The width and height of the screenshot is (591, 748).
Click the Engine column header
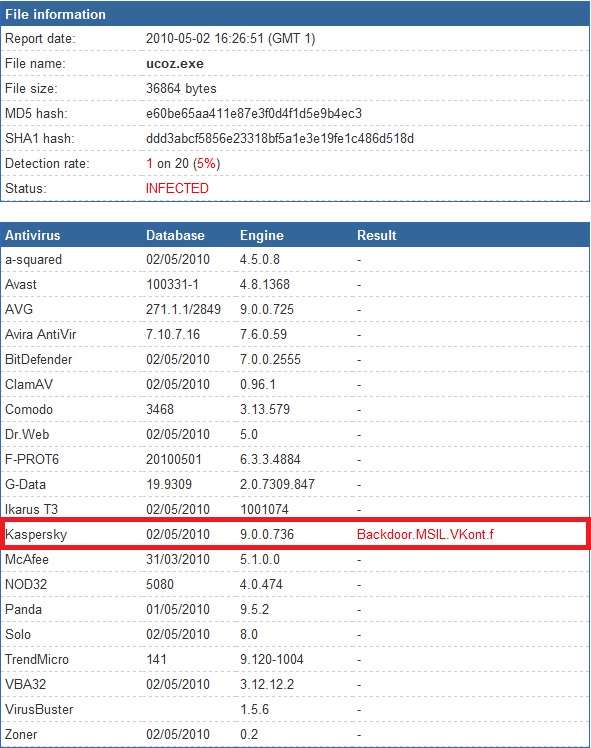point(261,235)
